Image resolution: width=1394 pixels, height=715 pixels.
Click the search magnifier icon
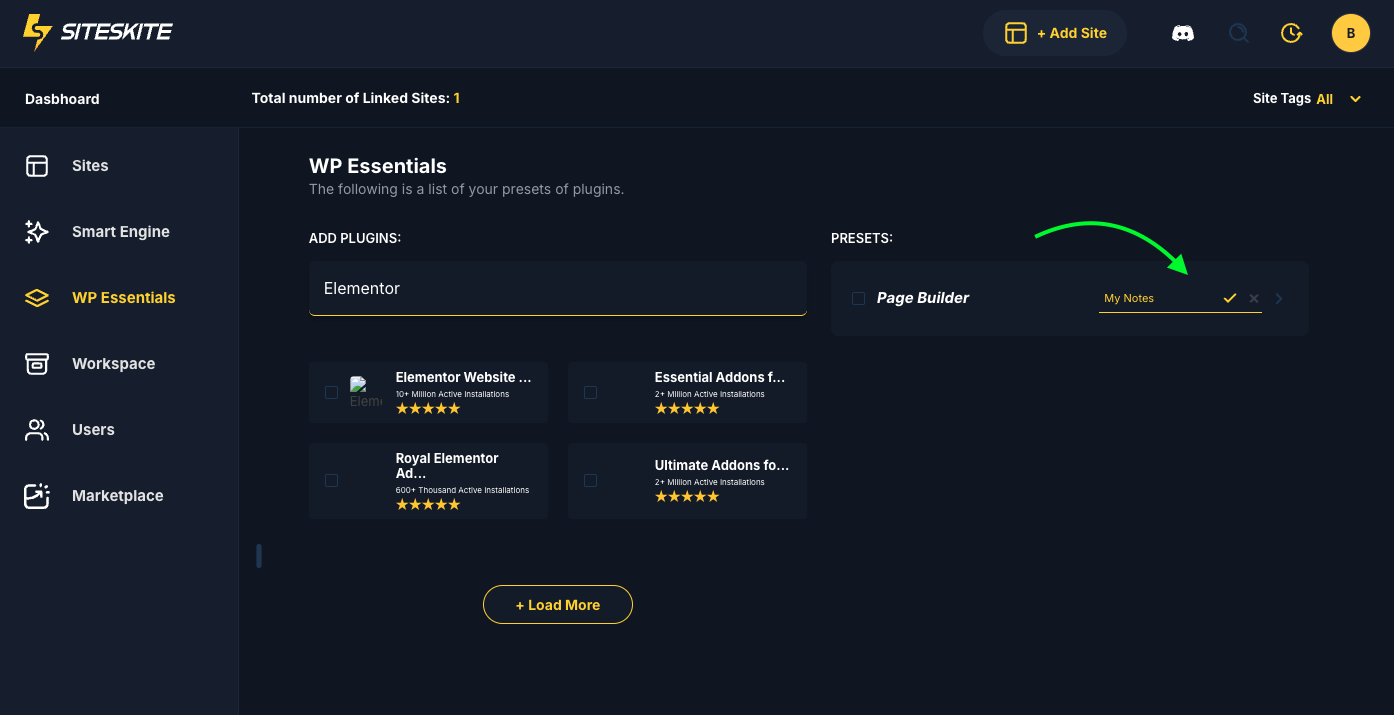click(x=1238, y=33)
